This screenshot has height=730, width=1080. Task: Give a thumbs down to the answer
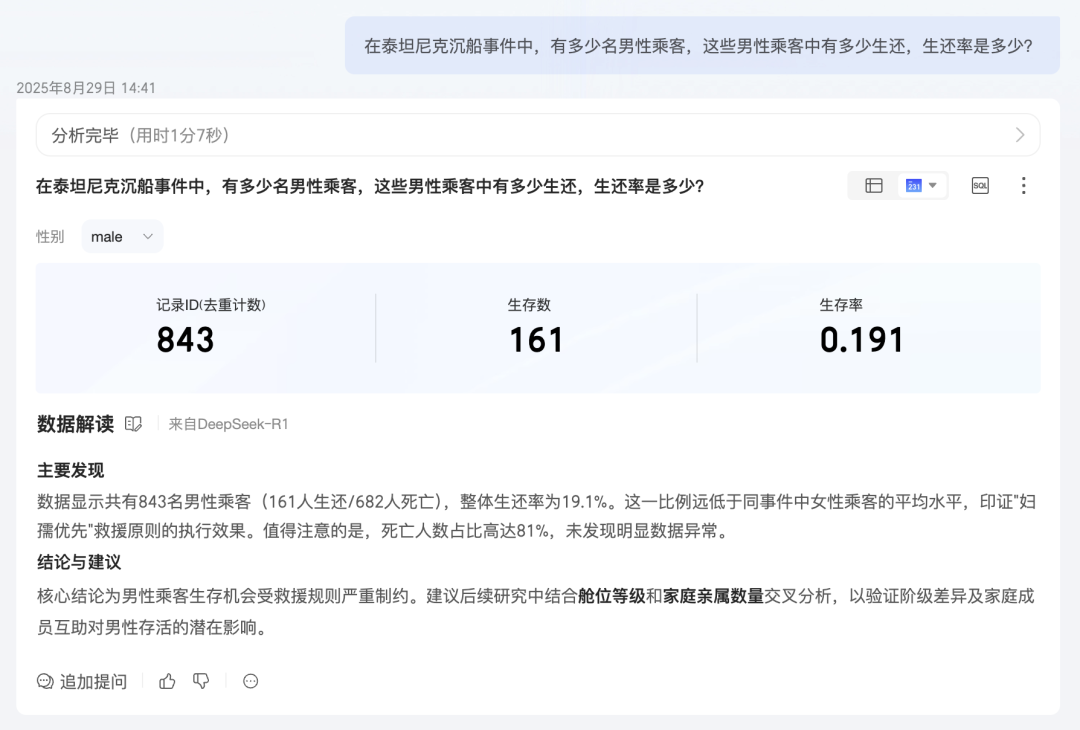click(x=201, y=682)
